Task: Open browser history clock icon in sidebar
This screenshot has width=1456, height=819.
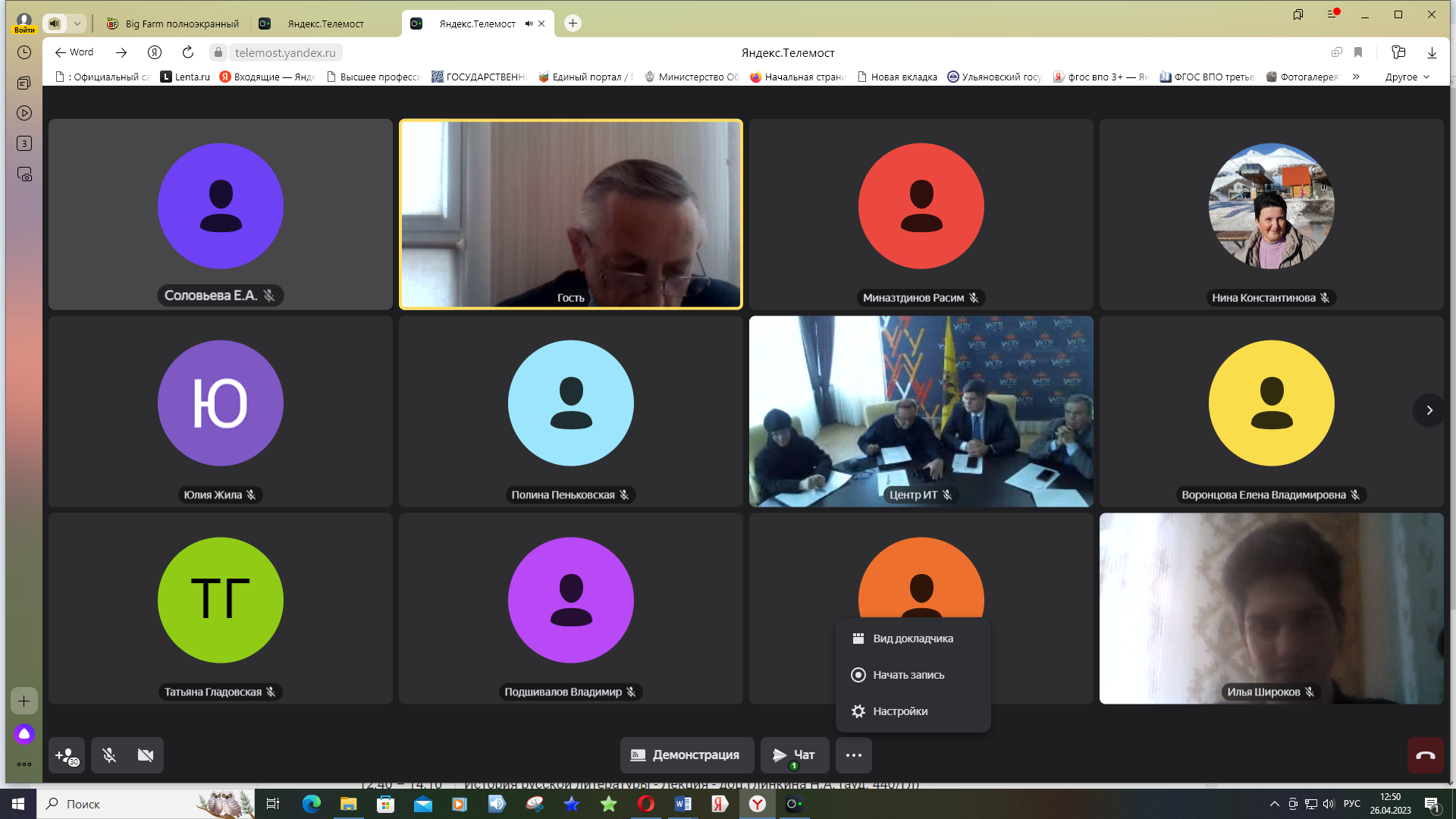Action: [x=24, y=52]
